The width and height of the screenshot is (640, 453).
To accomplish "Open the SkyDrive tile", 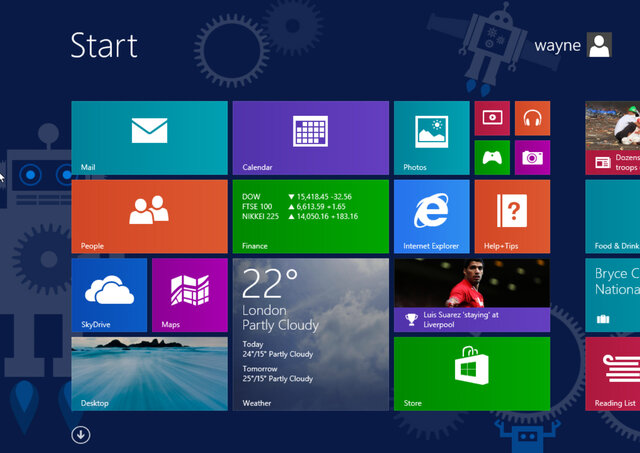I will pyautogui.click(x=109, y=295).
